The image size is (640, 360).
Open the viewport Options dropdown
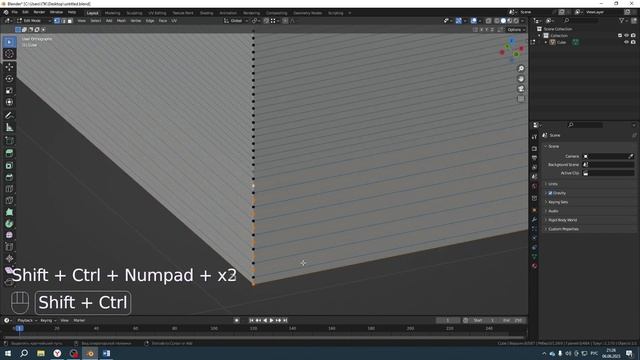click(x=516, y=29)
